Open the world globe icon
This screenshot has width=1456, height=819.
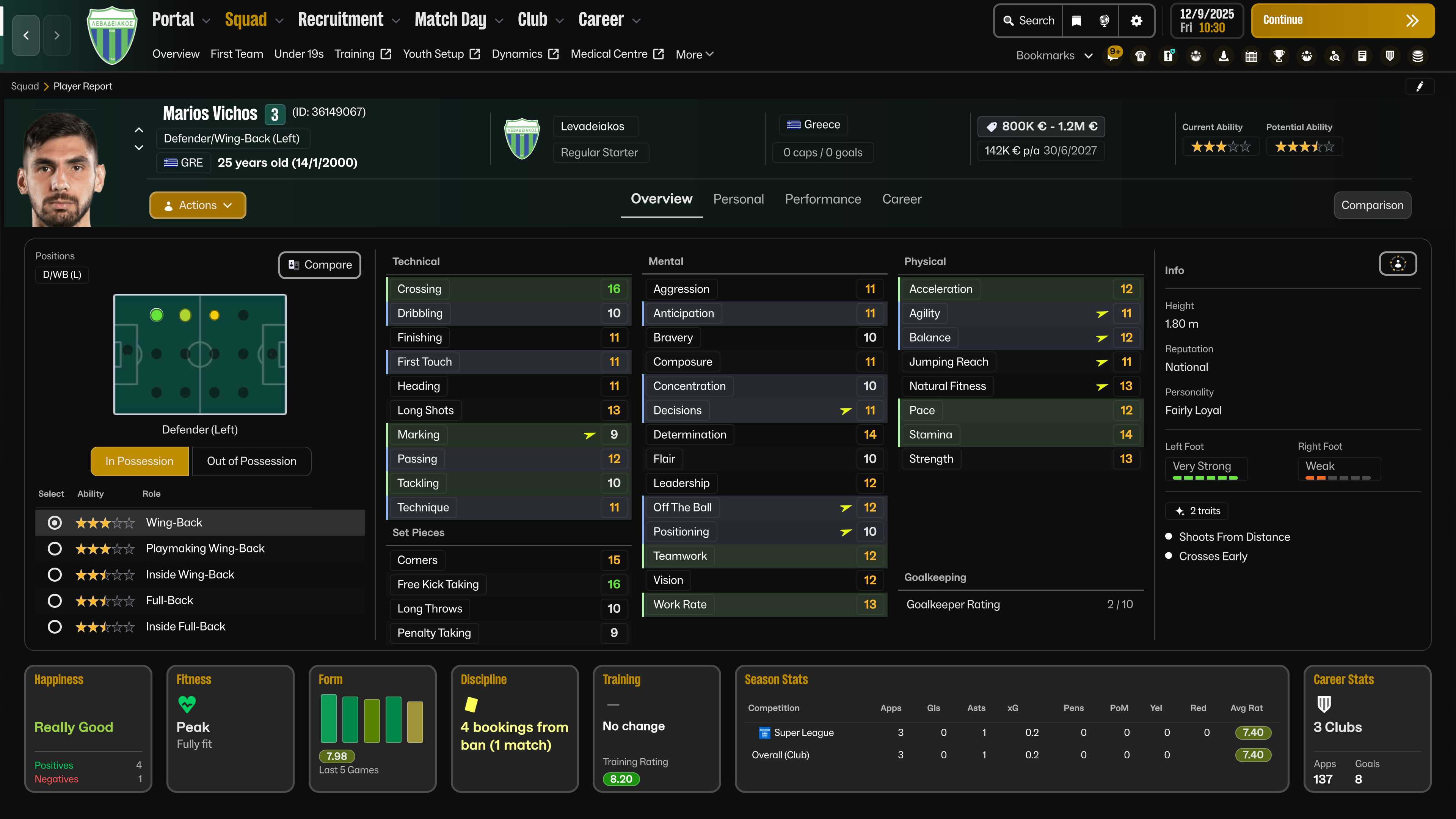(1104, 21)
